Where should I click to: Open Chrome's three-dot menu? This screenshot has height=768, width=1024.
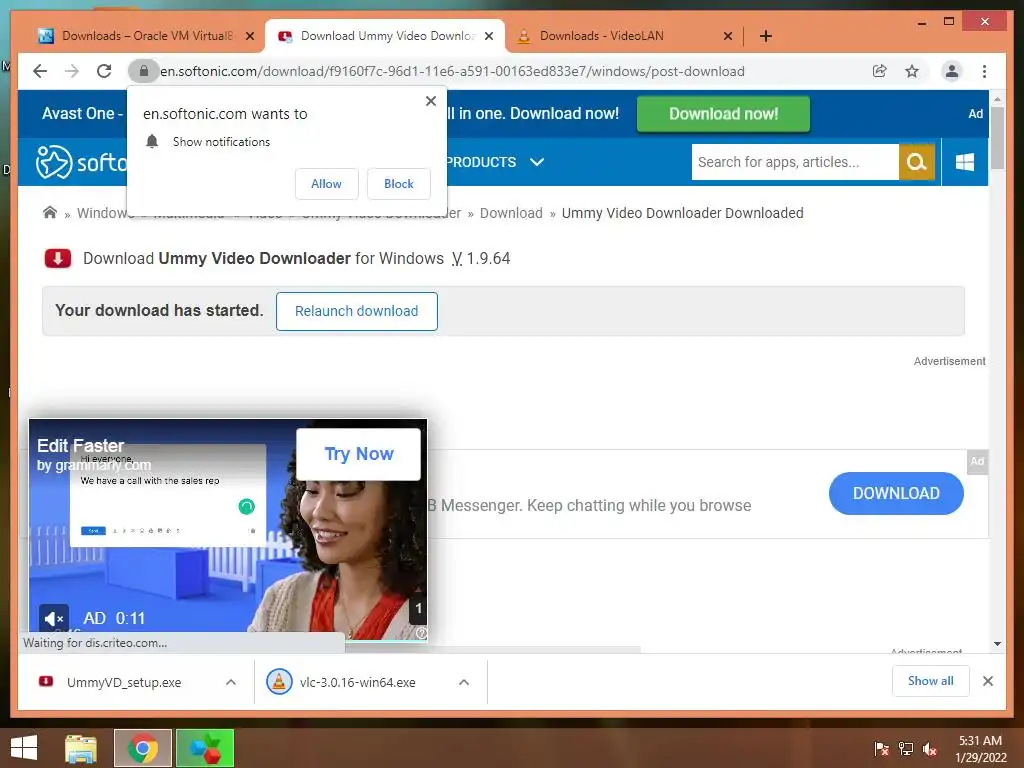(x=984, y=71)
